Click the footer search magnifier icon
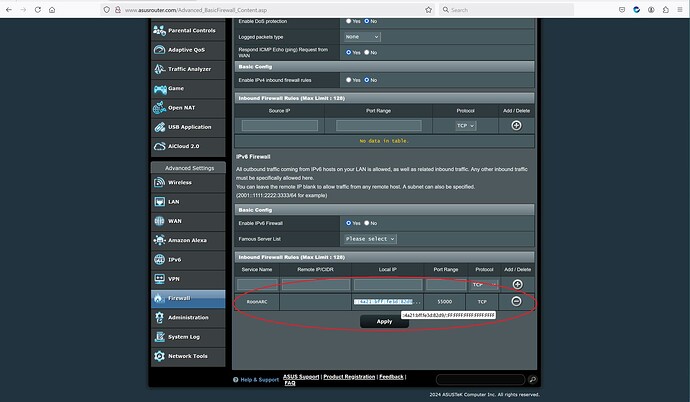690x402 pixels. [532, 379]
